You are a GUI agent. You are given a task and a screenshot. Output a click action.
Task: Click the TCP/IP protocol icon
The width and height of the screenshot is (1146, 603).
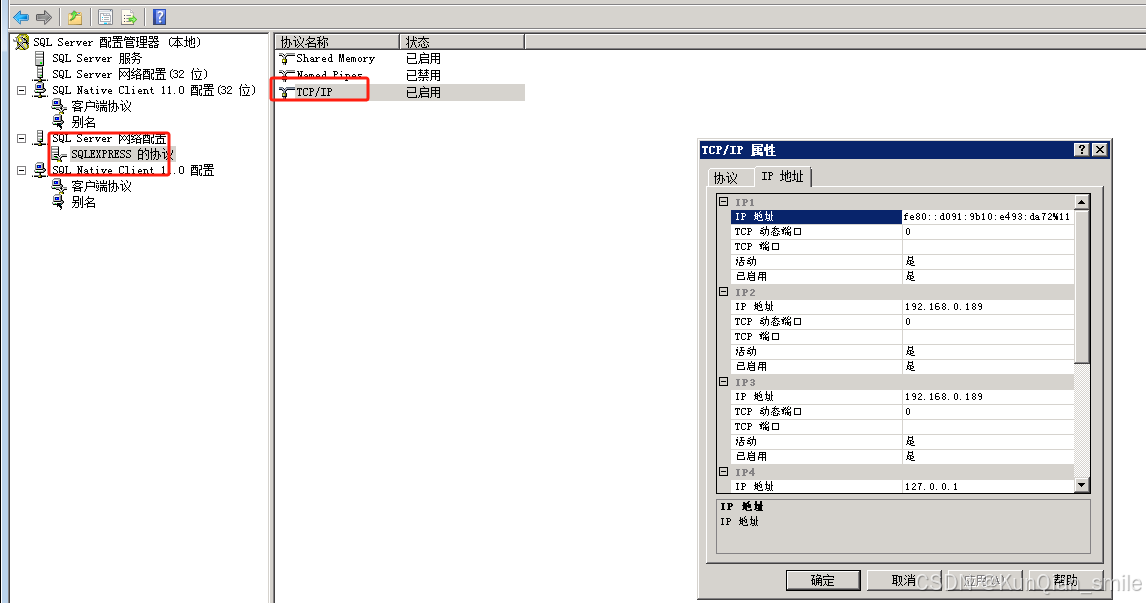pyautogui.click(x=286, y=92)
